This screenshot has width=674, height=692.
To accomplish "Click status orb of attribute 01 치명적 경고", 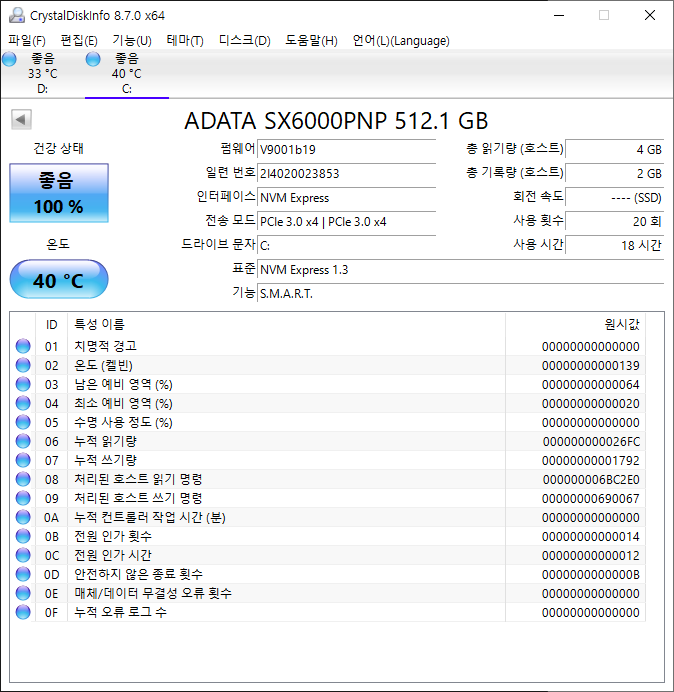I will click(x=23, y=346).
